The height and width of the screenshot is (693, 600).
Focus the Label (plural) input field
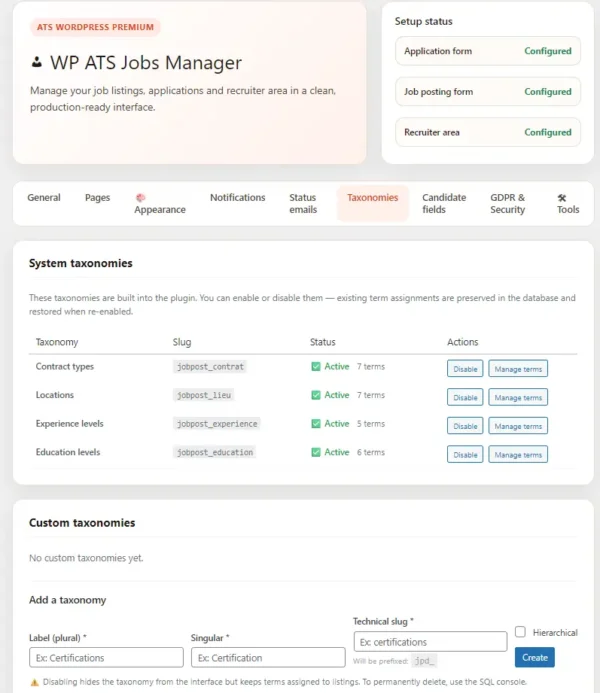(106, 657)
